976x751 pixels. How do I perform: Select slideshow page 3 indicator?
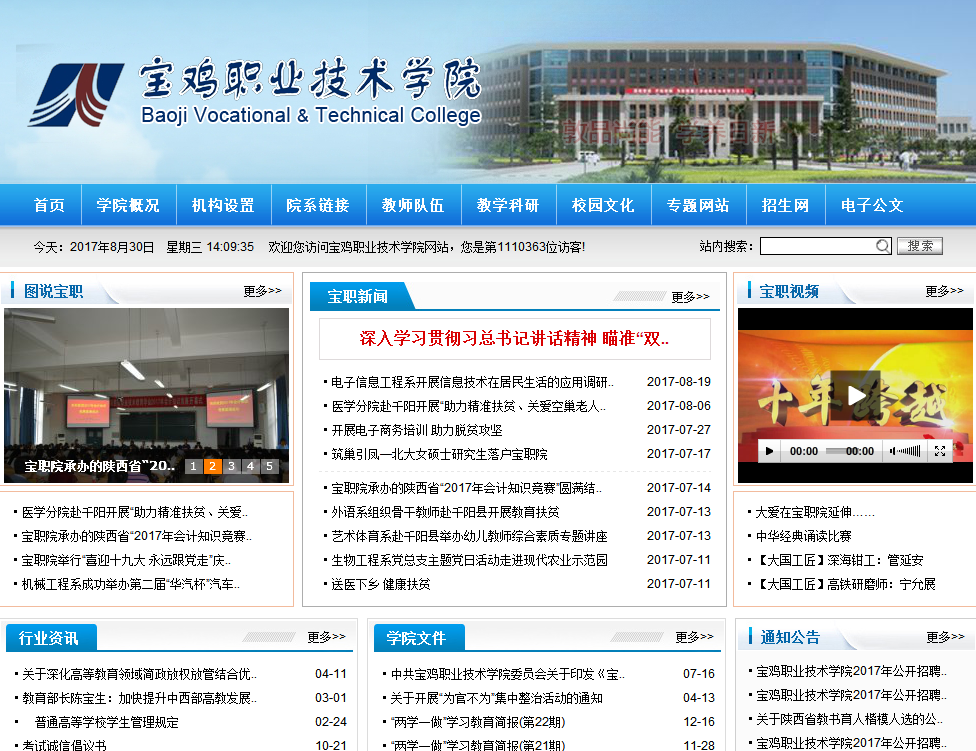(231, 466)
